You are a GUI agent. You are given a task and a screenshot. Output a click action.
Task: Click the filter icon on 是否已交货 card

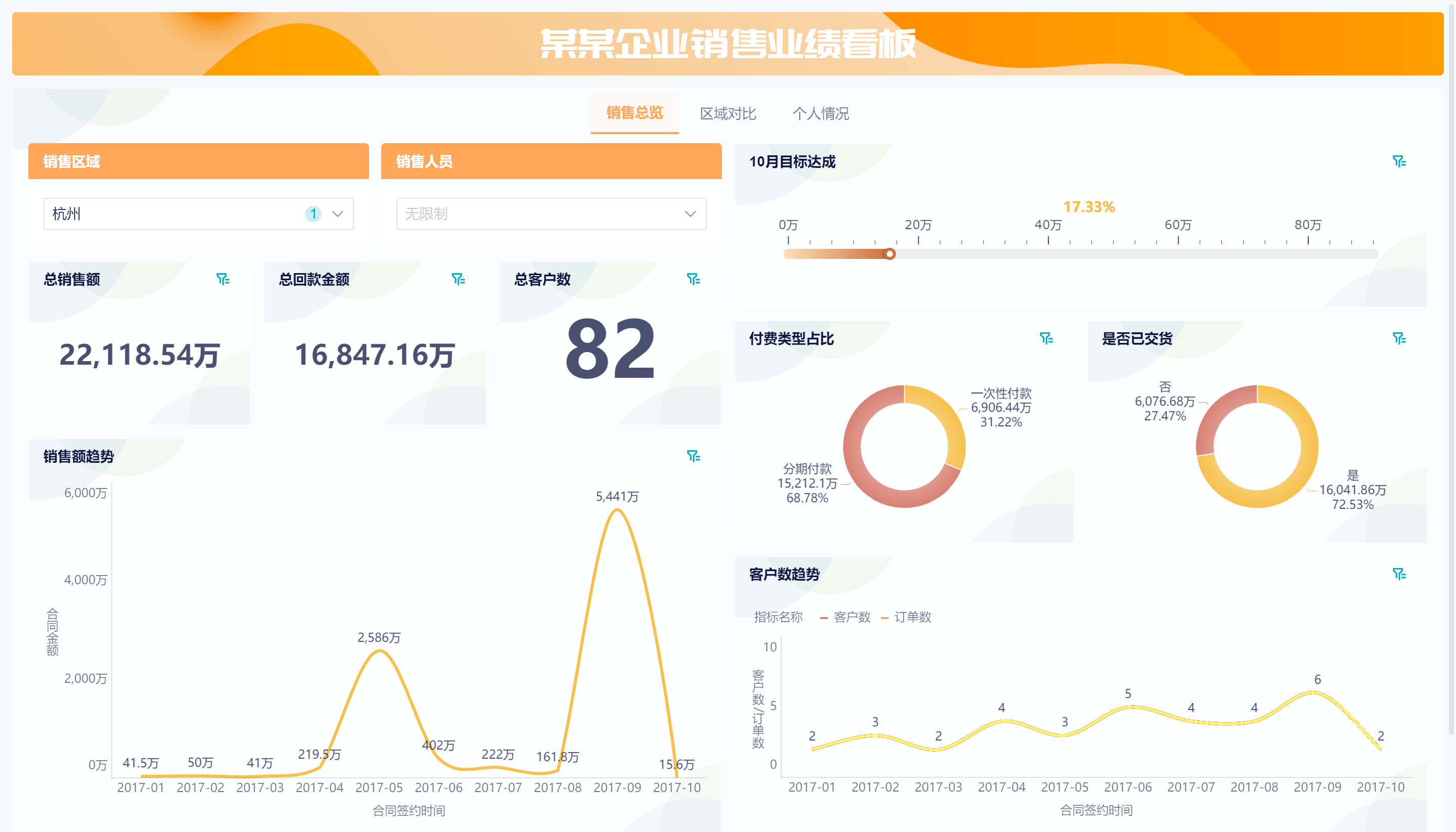[x=1399, y=338]
